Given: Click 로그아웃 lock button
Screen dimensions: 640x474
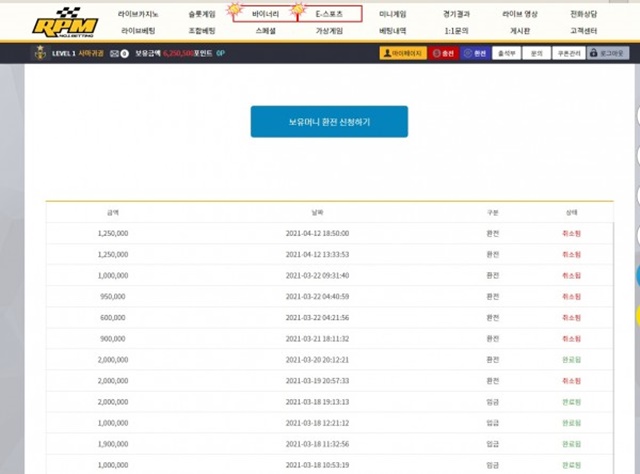Looking at the screenshot, I should [608, 53].
